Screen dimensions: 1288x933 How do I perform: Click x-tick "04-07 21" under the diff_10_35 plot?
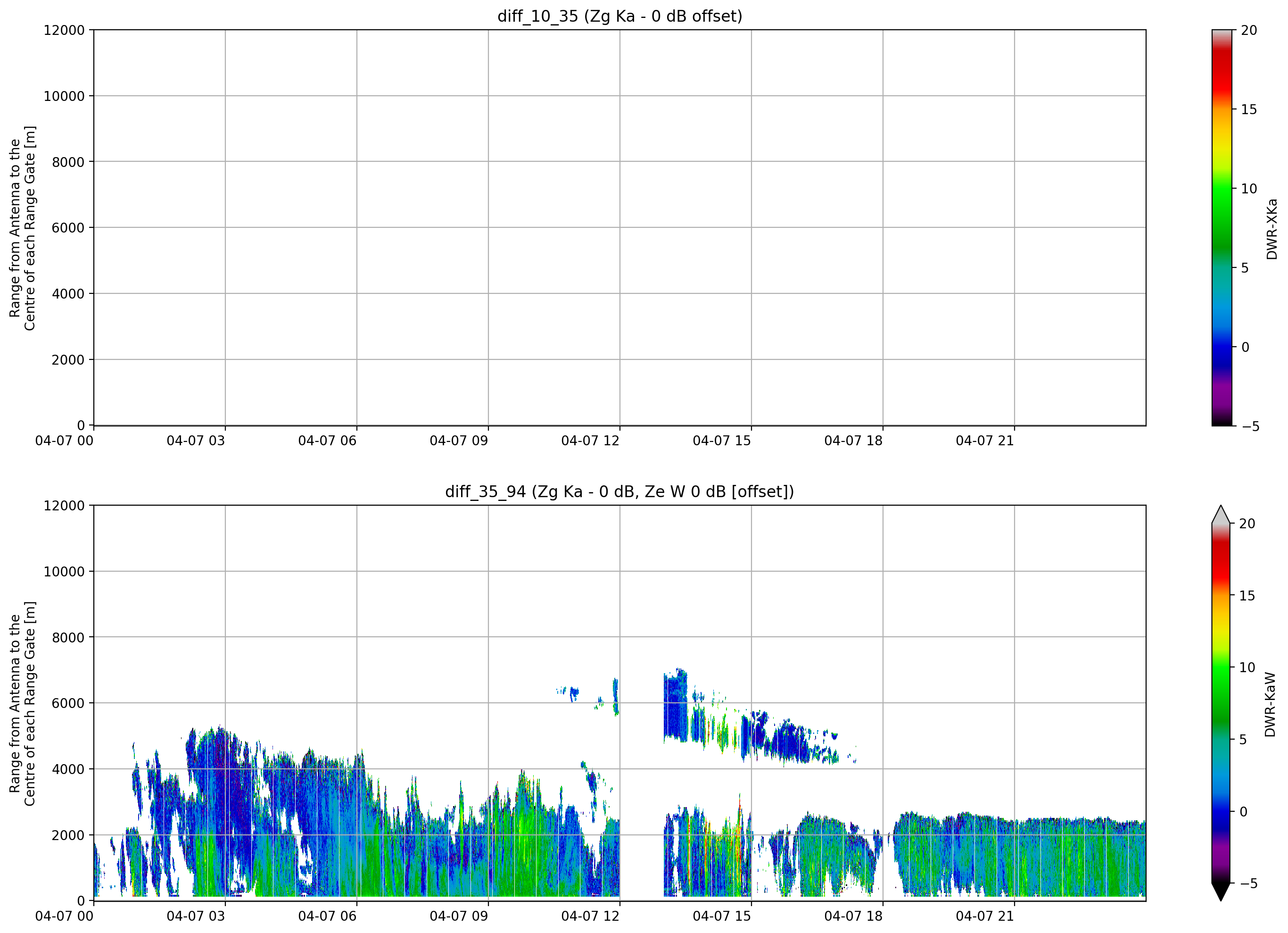(985, 441)
